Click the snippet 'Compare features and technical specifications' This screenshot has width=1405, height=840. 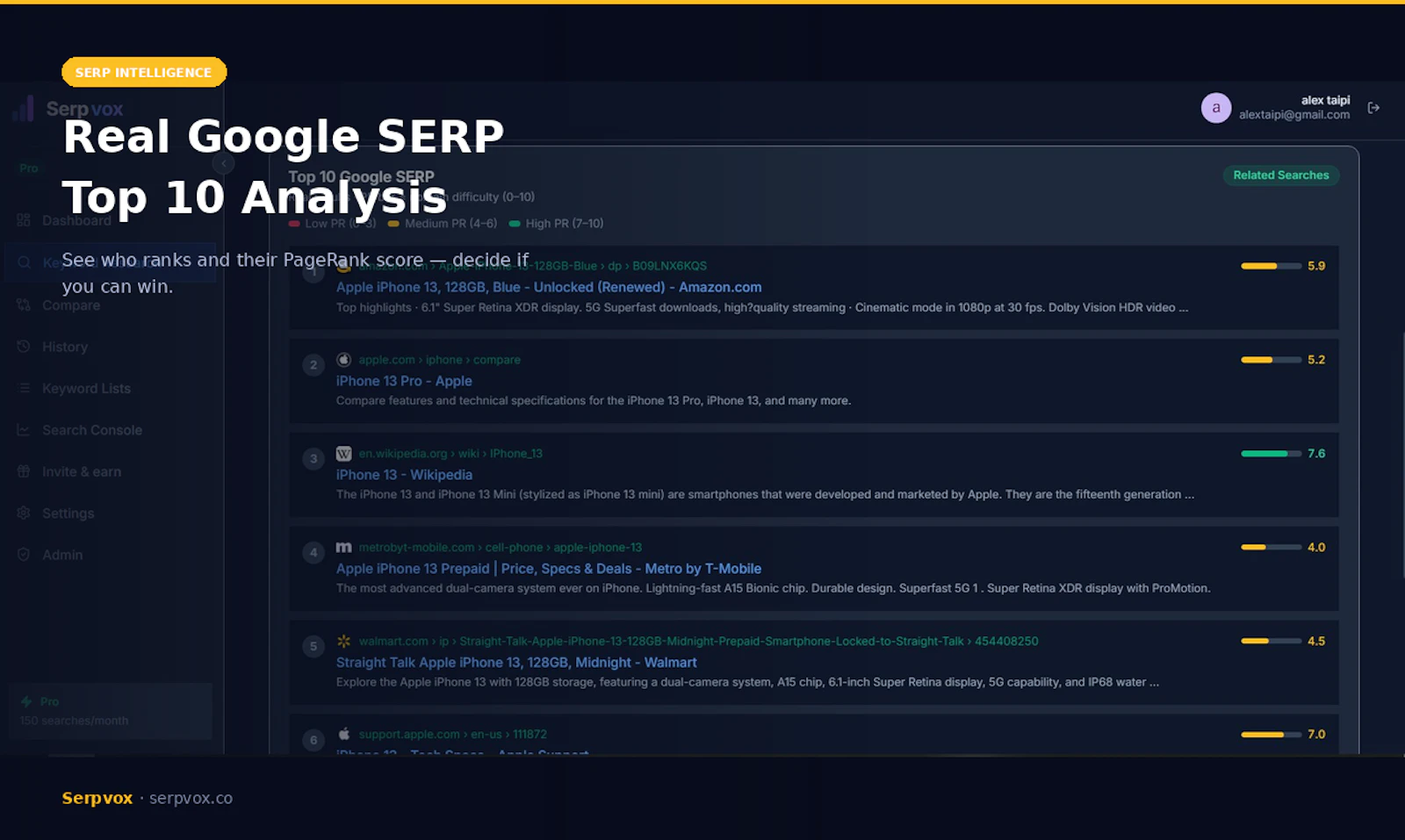click(x=594, y=401)
